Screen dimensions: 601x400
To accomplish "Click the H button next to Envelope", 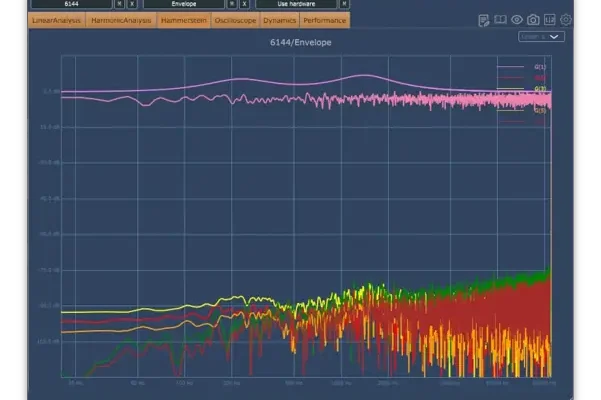I will pos(232,4).
